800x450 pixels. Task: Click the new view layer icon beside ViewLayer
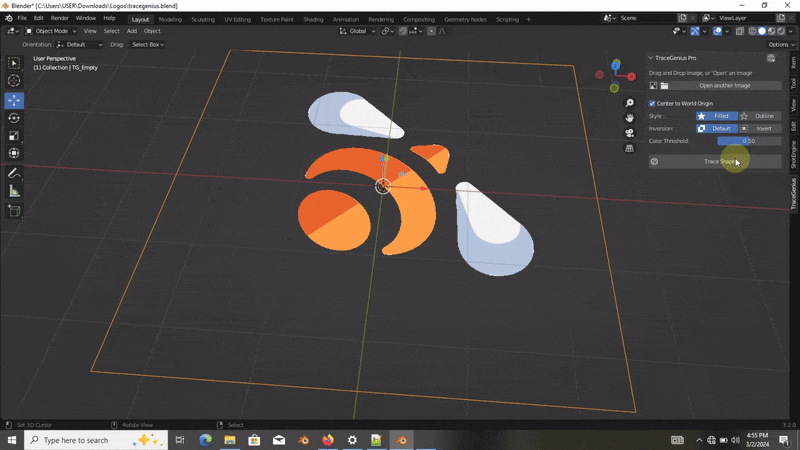pyautogui.click(x=781, y=18)
